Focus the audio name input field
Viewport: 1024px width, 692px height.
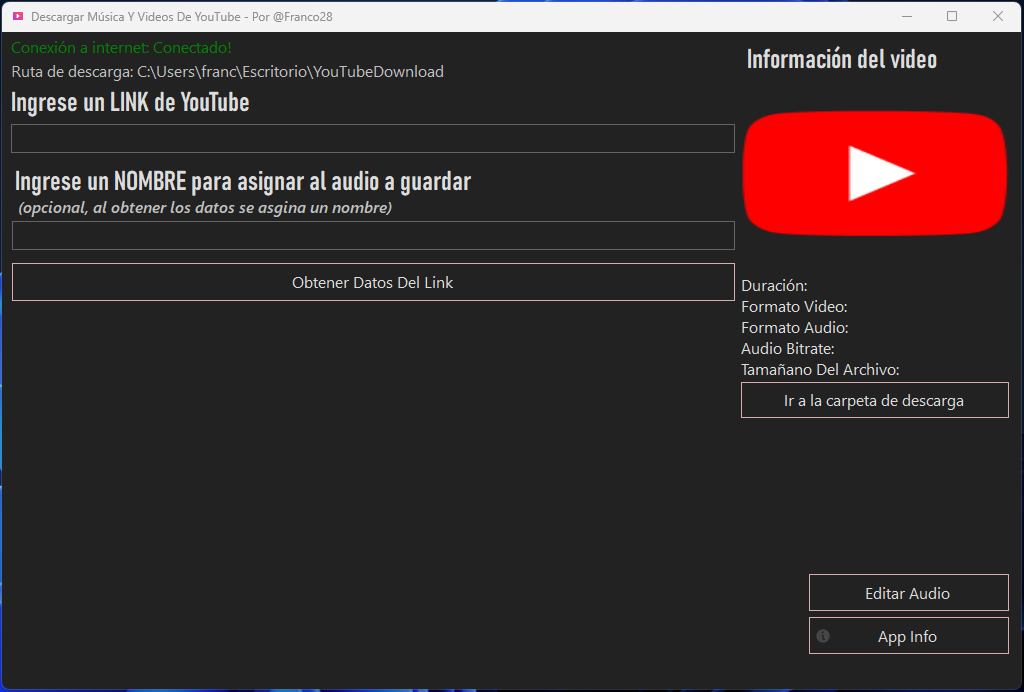[x=373, y=236]
